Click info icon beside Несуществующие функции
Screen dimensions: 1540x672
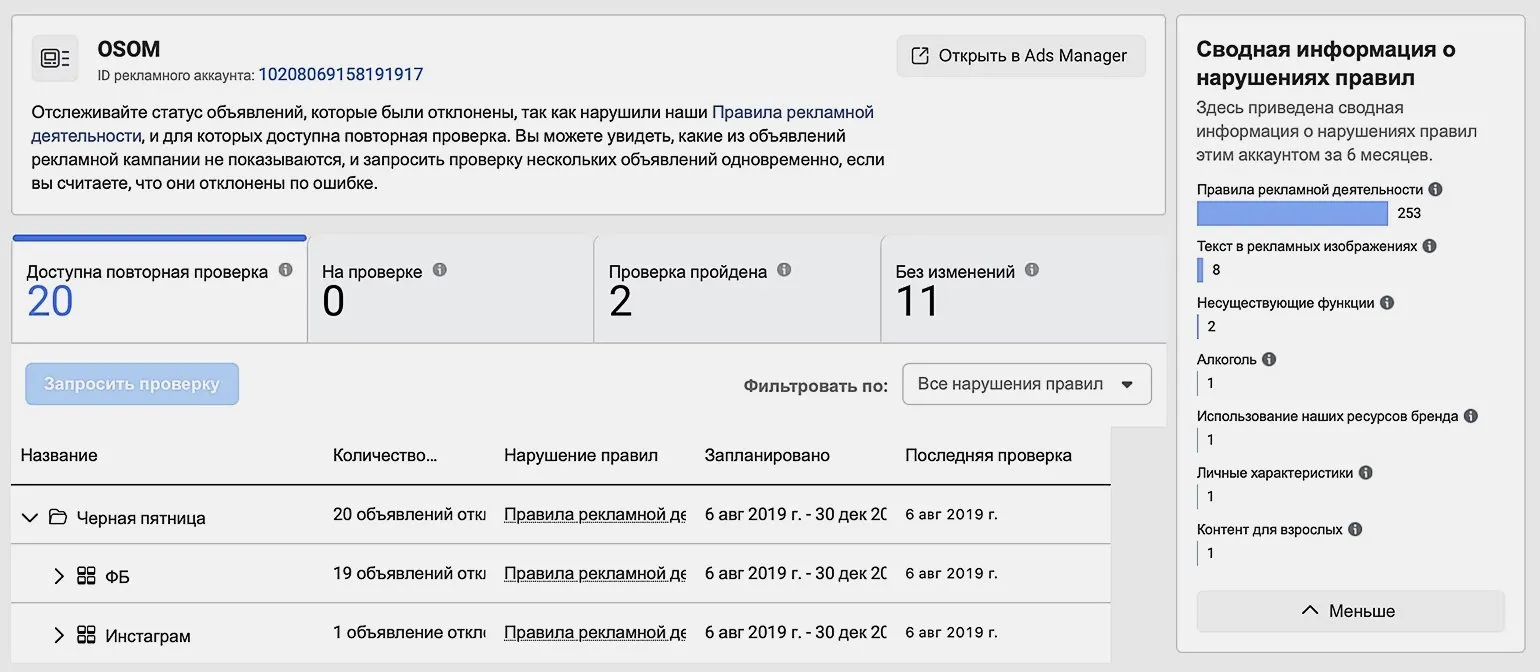1387,302
